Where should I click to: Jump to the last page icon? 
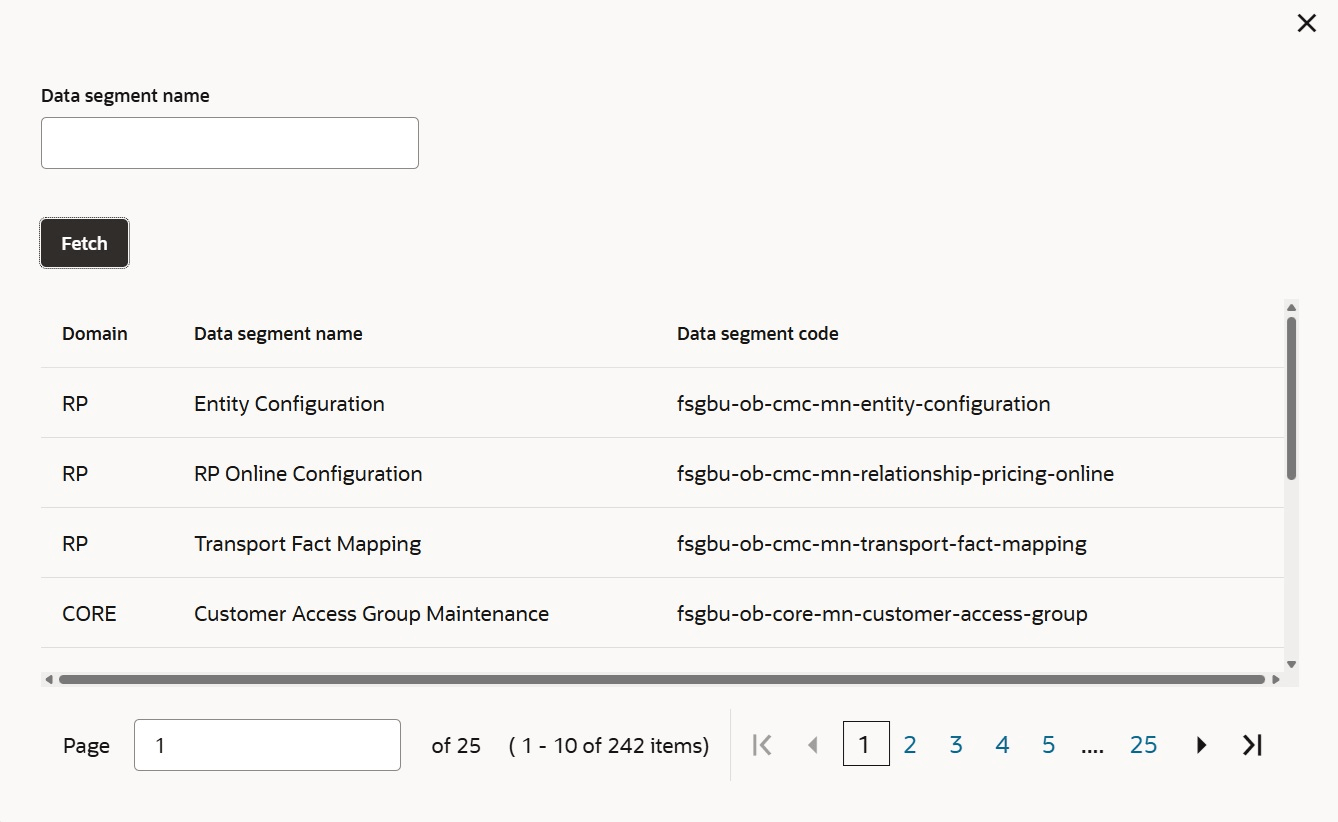(1252, 745)
